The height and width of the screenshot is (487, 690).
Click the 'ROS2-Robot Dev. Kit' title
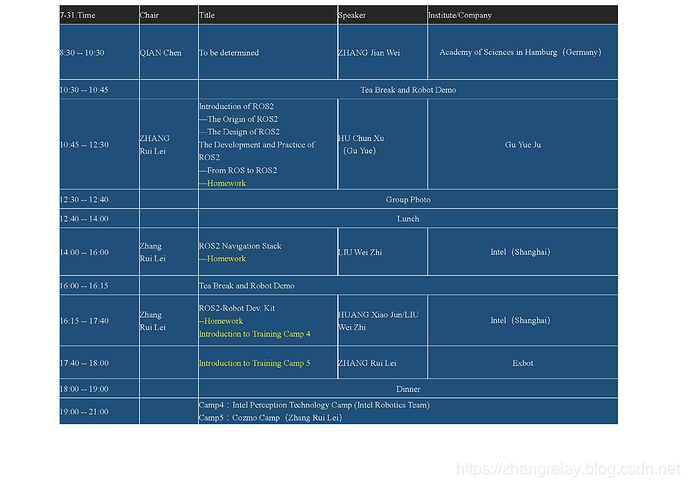237,308
